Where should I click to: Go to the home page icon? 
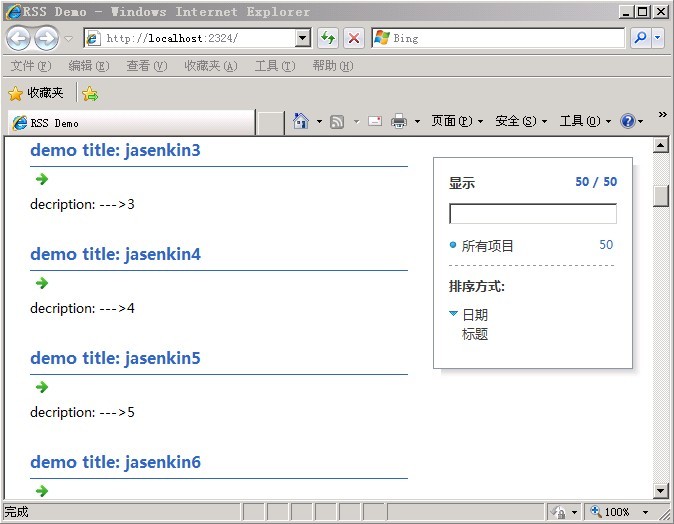coord(301,121)
